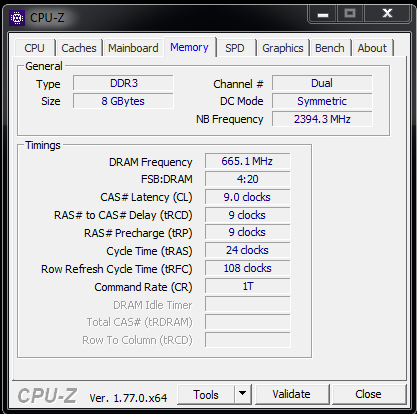Click the DDR3 memory type field

(123, 83)
